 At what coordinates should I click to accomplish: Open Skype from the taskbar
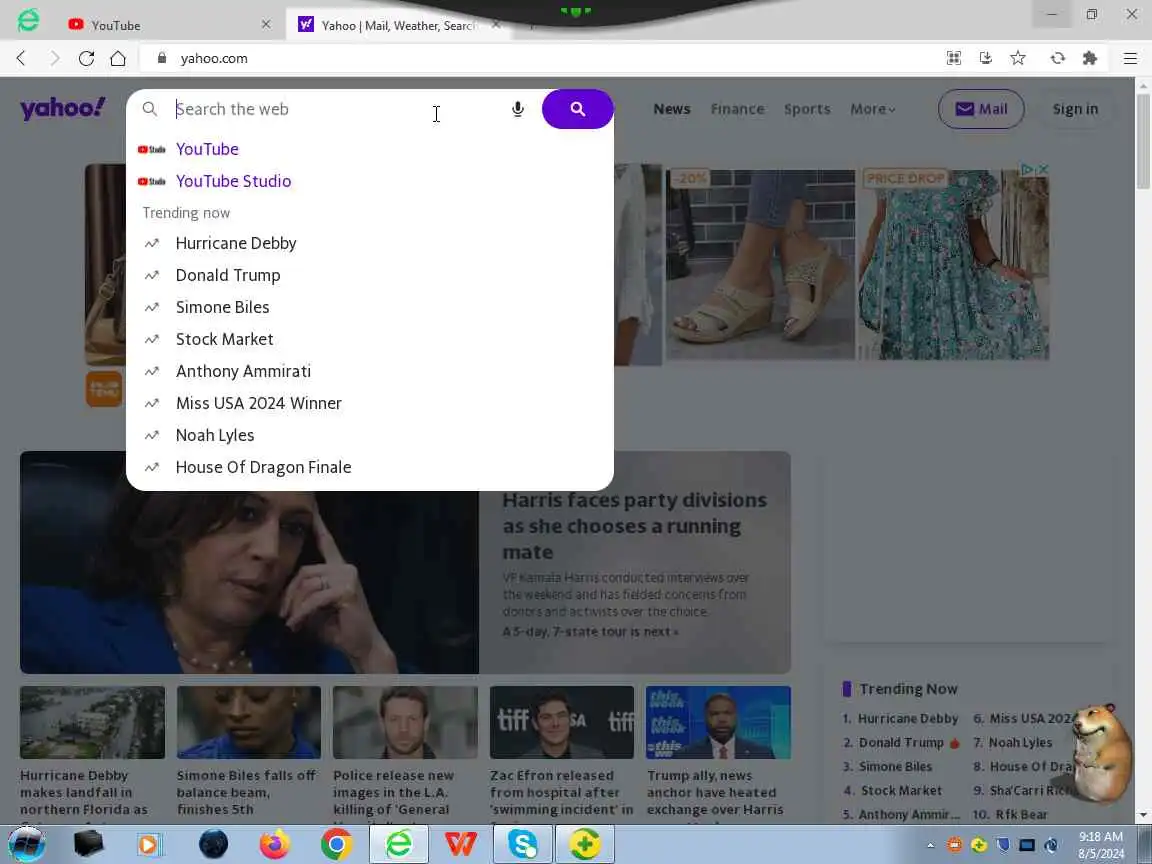click(x=522, y=844)
